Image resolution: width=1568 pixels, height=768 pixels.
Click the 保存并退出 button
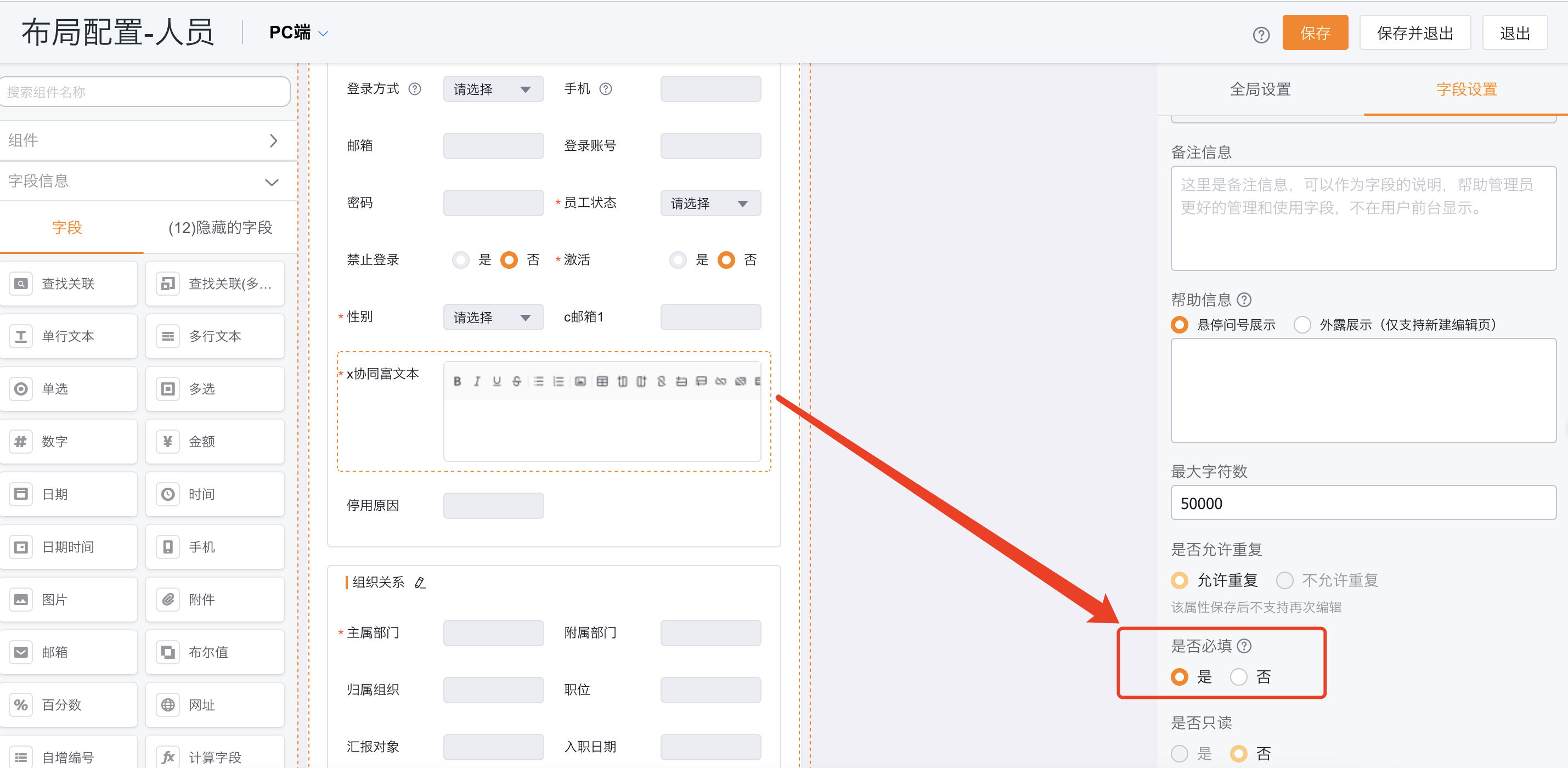(x=1414, y=32)
